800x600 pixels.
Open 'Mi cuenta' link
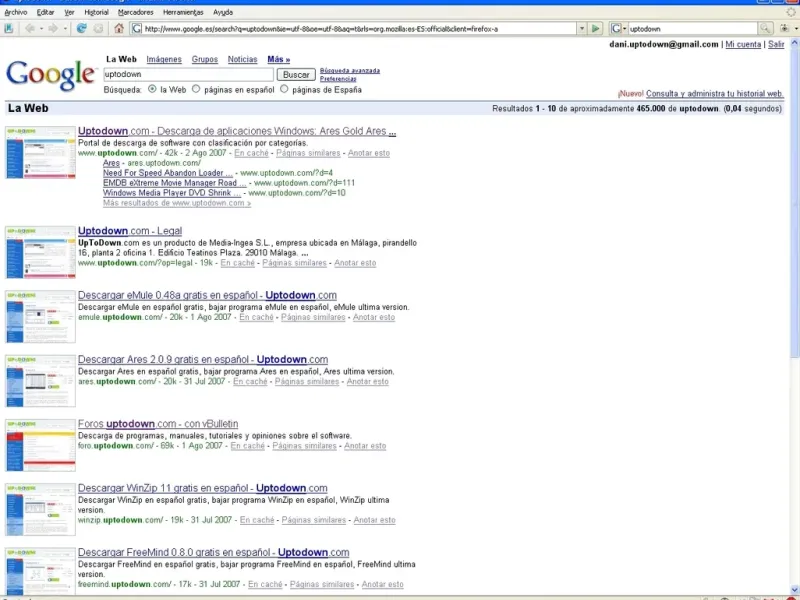click(743, 44)
